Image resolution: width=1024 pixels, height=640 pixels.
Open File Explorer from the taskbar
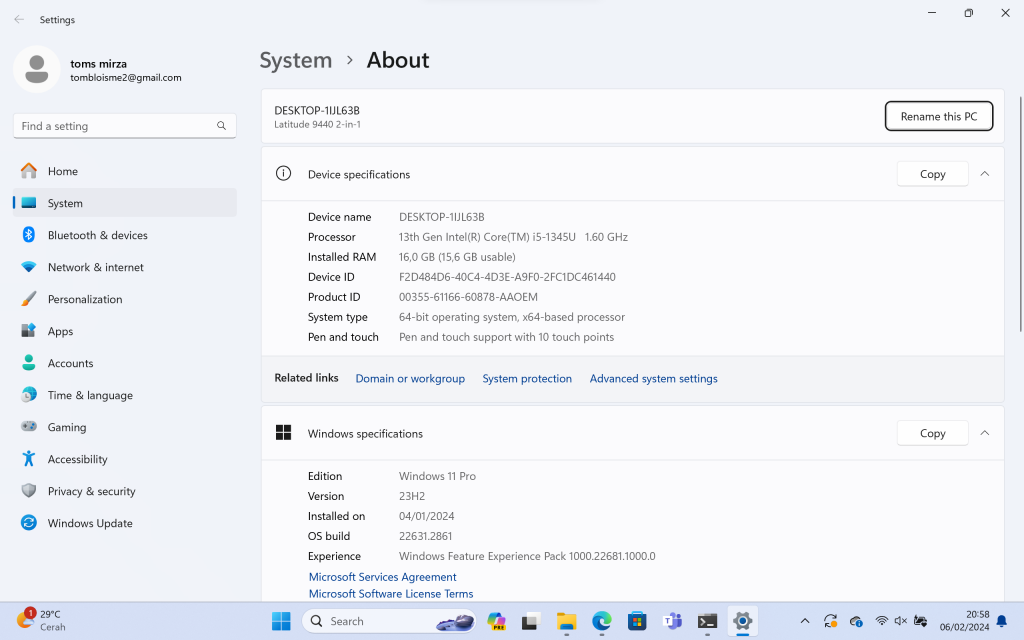click(566, 621)
